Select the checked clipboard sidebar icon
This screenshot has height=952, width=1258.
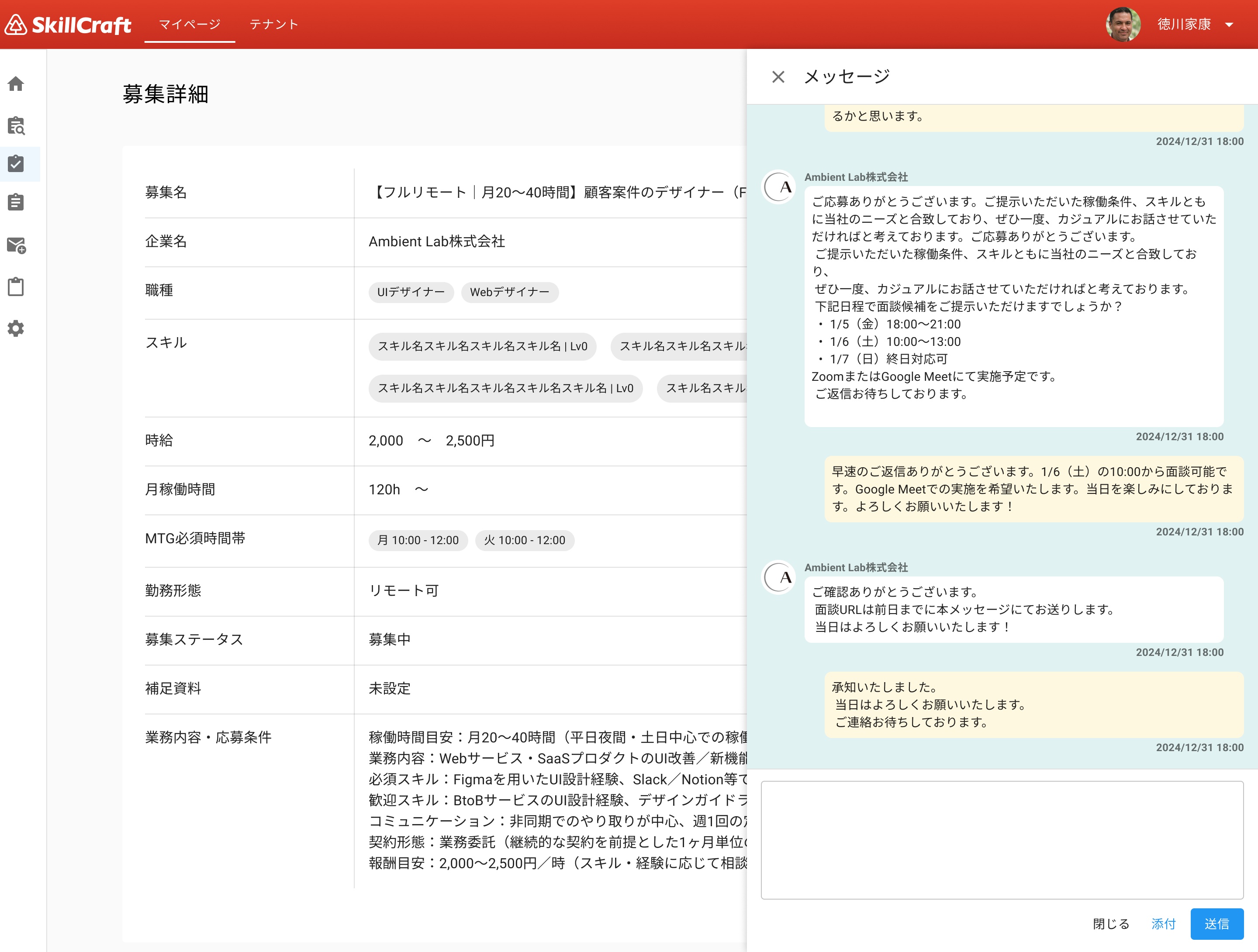(x=16, y=164)
